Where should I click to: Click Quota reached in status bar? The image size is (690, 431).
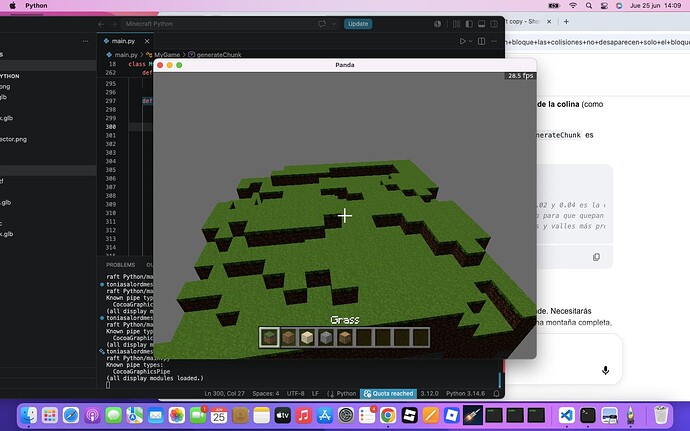[x=389, y=394]
